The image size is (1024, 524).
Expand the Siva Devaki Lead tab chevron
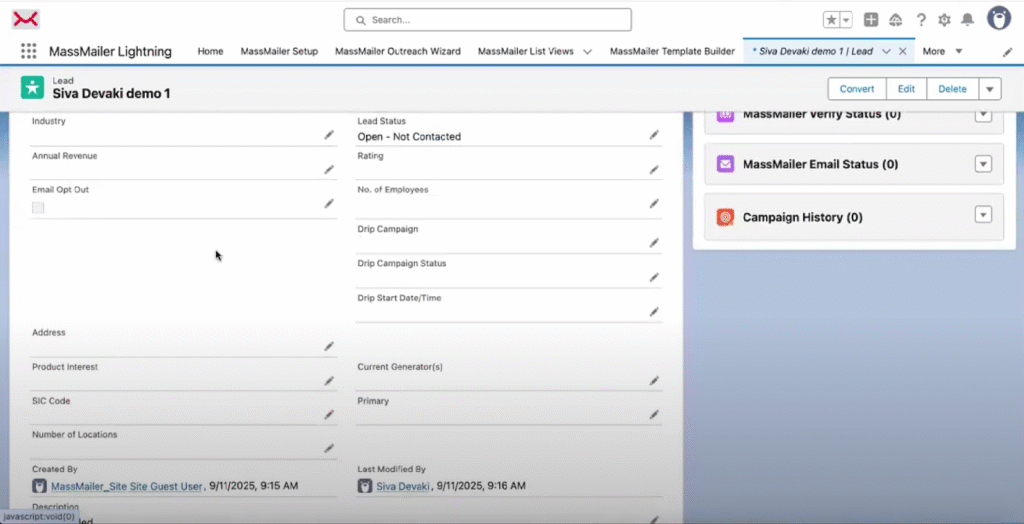pyautogui.click(x=886, y=52)
